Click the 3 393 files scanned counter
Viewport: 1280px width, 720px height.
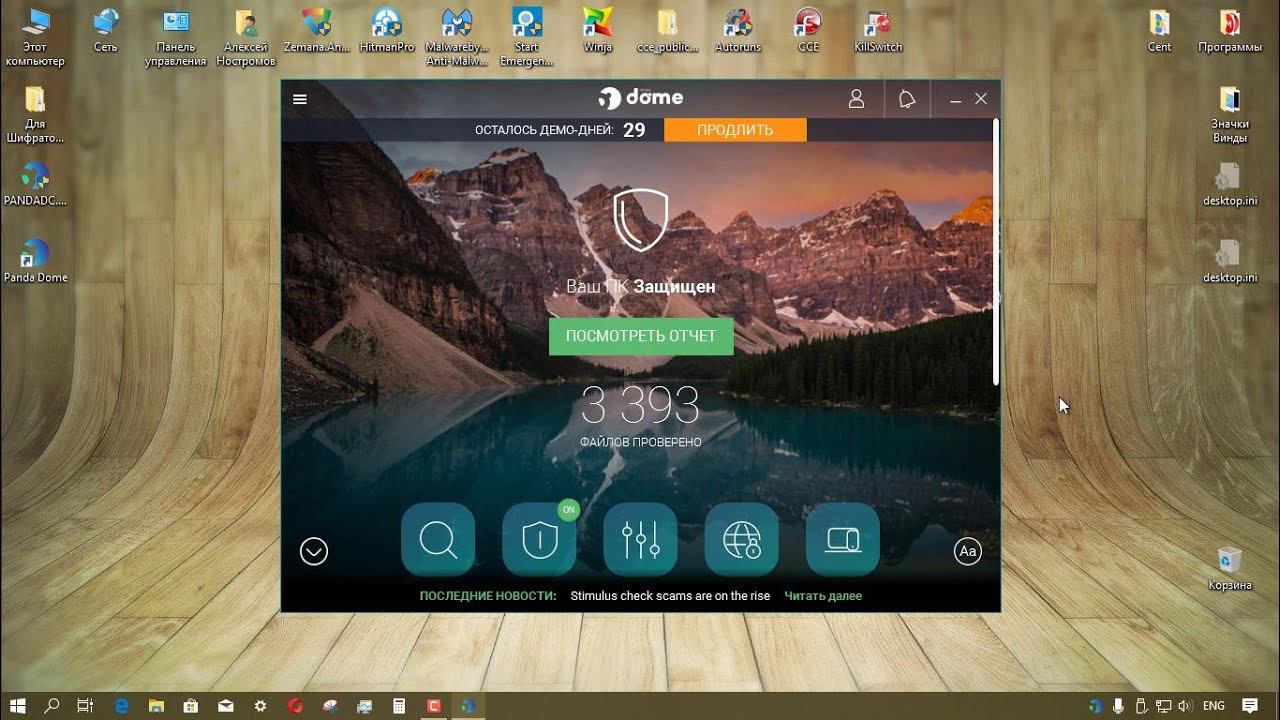tap(640, 405)
